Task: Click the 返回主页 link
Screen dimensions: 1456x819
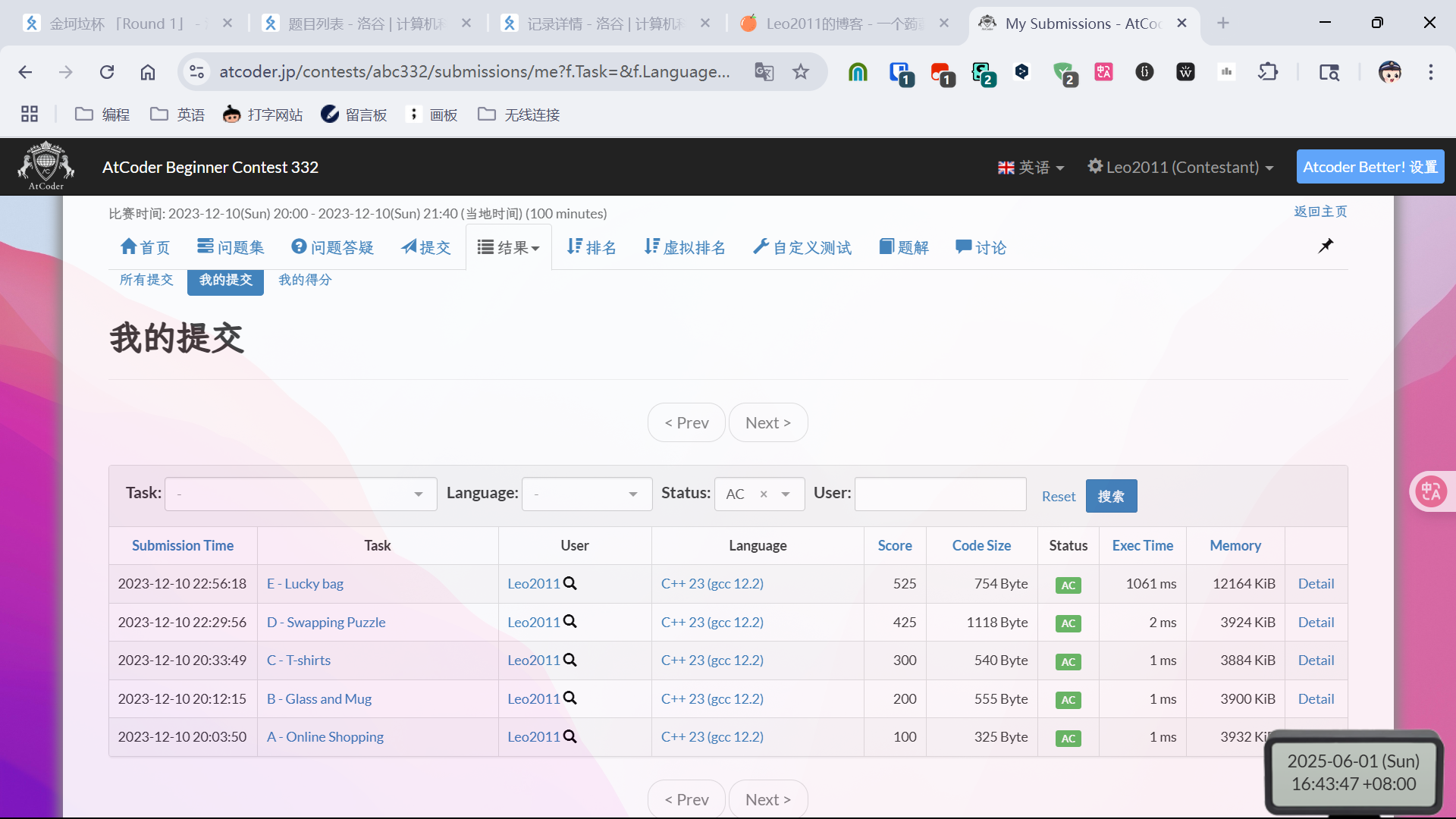Action: point(1320,212)
